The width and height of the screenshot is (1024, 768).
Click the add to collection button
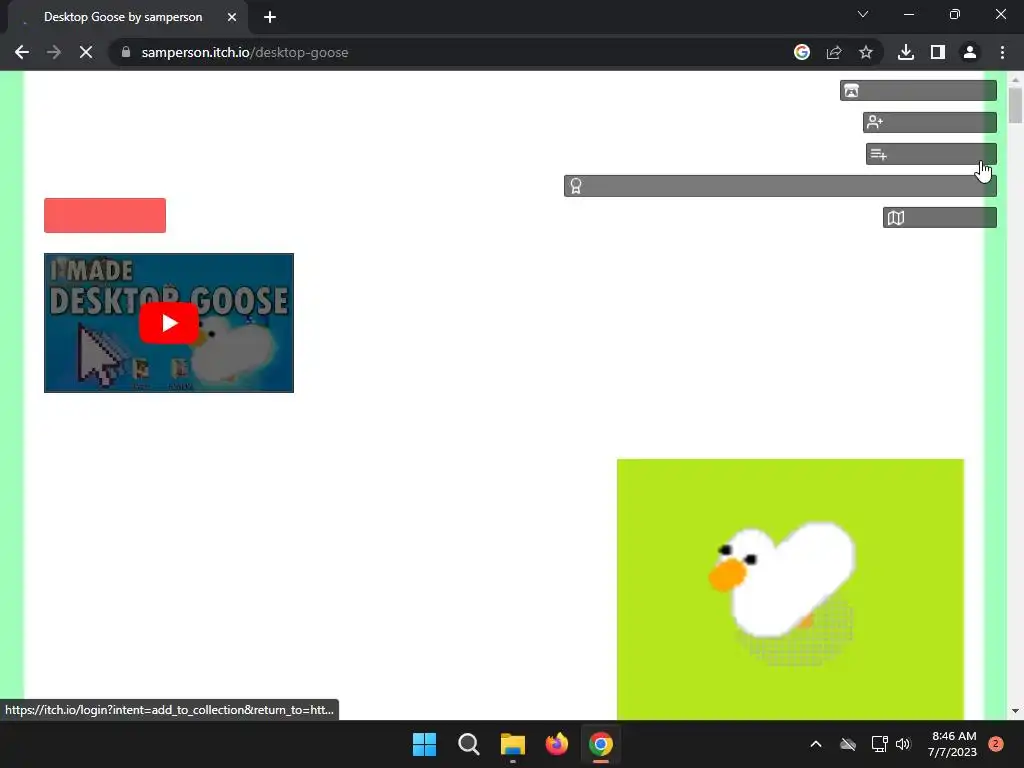coord(931,154)
